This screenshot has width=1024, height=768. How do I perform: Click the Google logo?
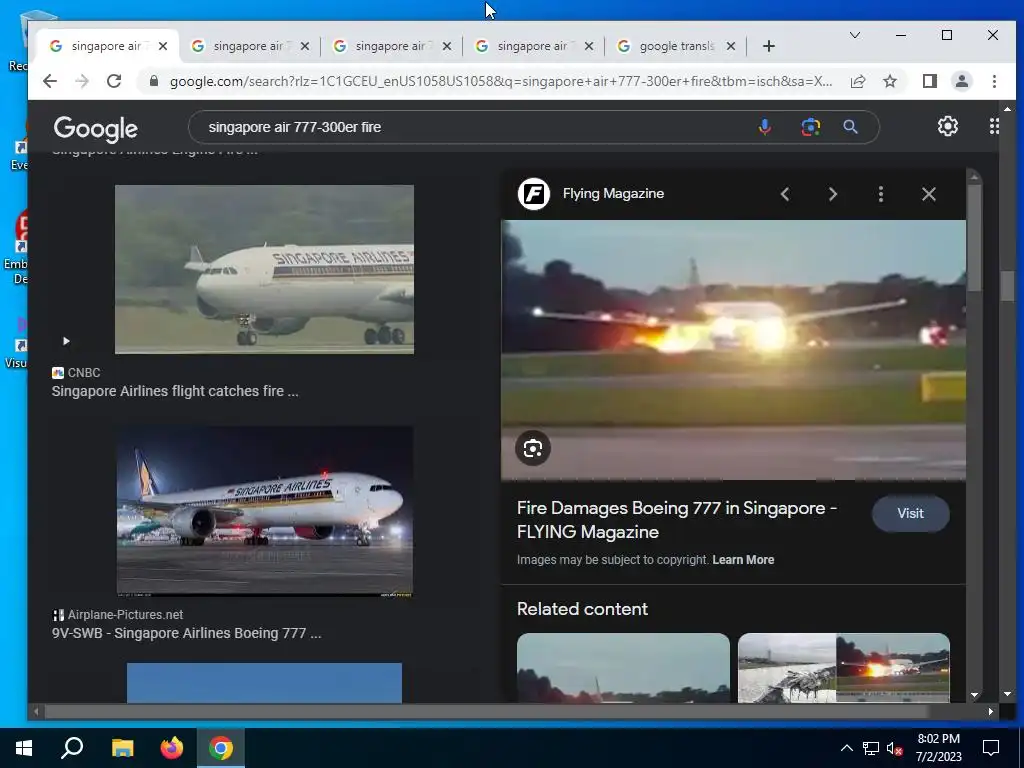[95, 129]
